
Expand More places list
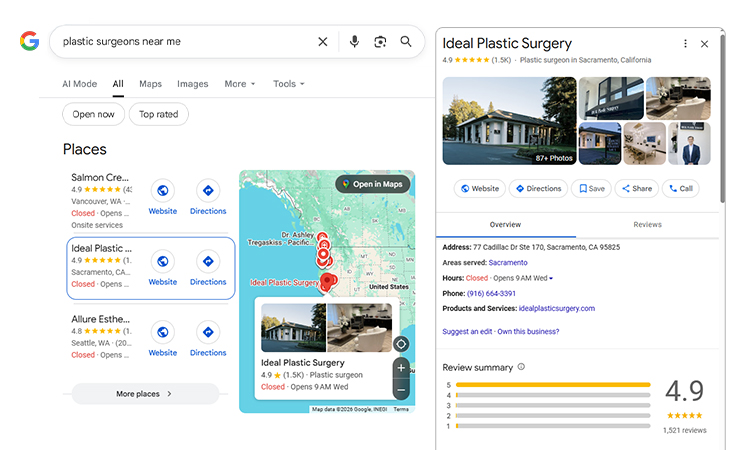point(145,394)
